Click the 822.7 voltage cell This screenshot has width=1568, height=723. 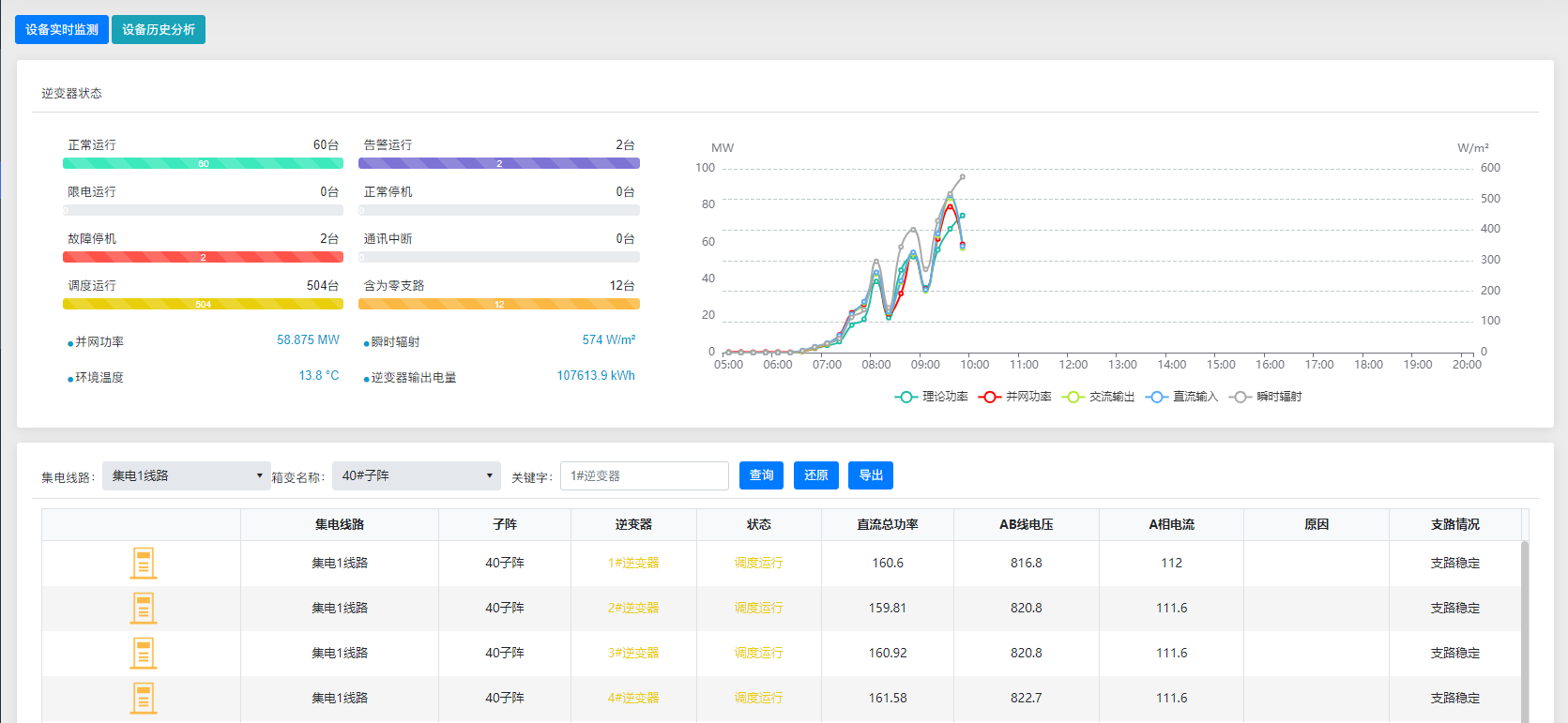click(x=1027, y=698)
